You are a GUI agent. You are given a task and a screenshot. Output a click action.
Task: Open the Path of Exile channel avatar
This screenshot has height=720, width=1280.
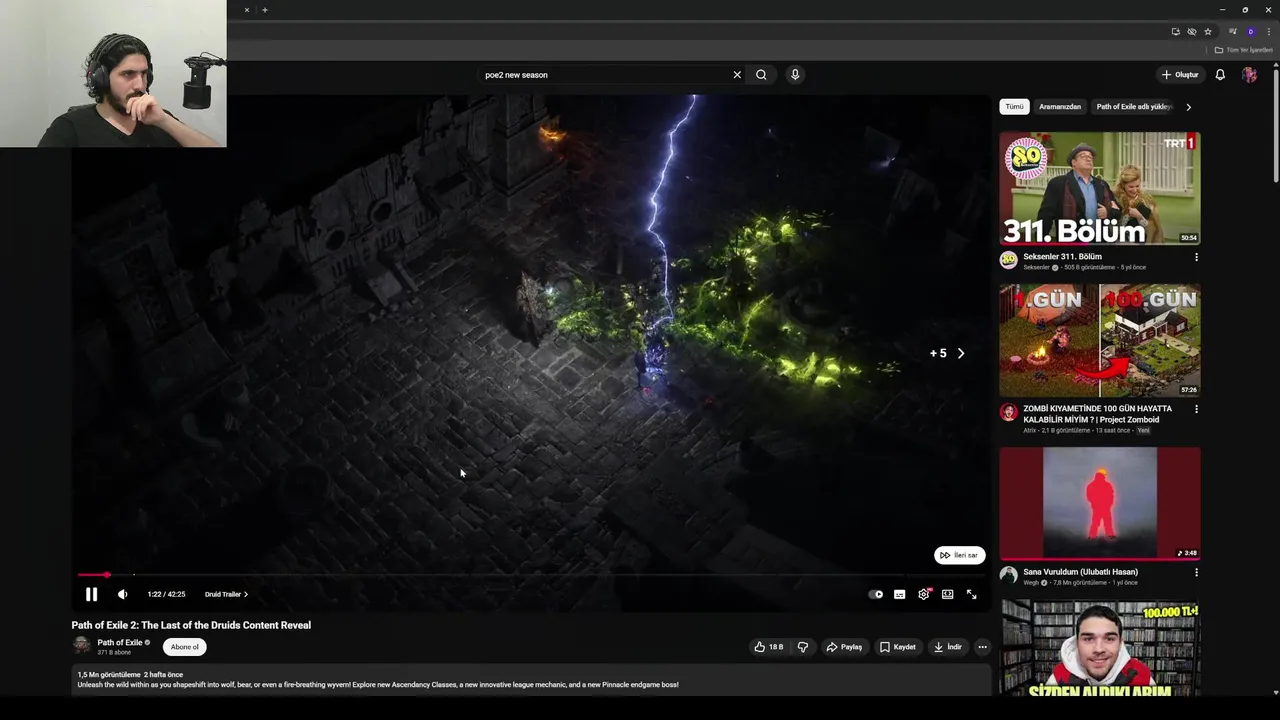coord(81,646)
